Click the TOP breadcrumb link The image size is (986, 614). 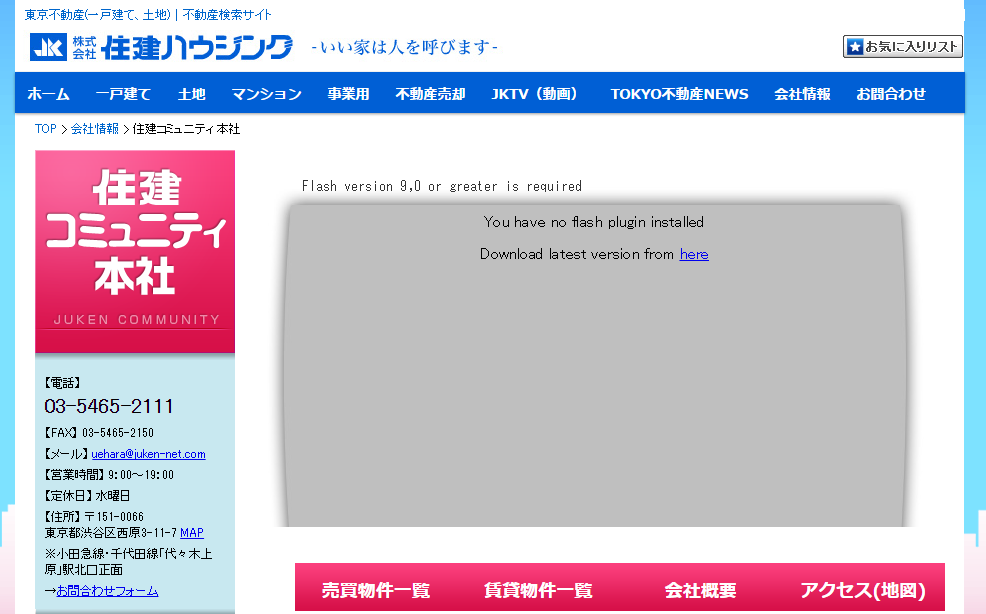click(45, 129)
